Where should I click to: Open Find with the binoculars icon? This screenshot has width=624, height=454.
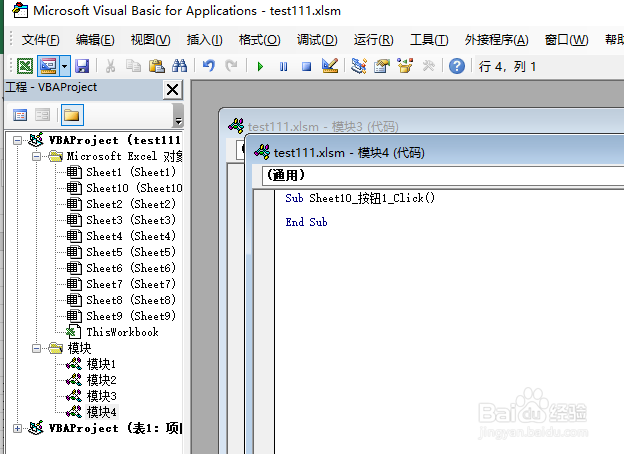179,66
